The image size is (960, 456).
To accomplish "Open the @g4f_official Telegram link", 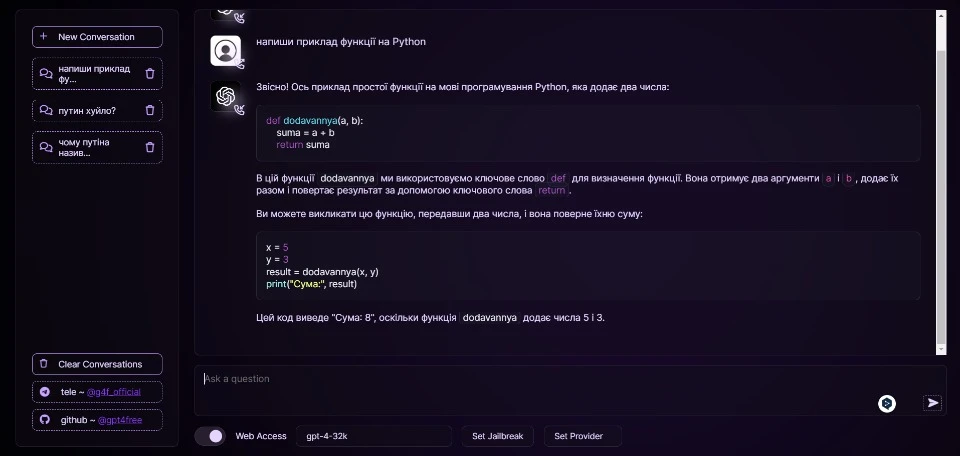I will point(114,392).
